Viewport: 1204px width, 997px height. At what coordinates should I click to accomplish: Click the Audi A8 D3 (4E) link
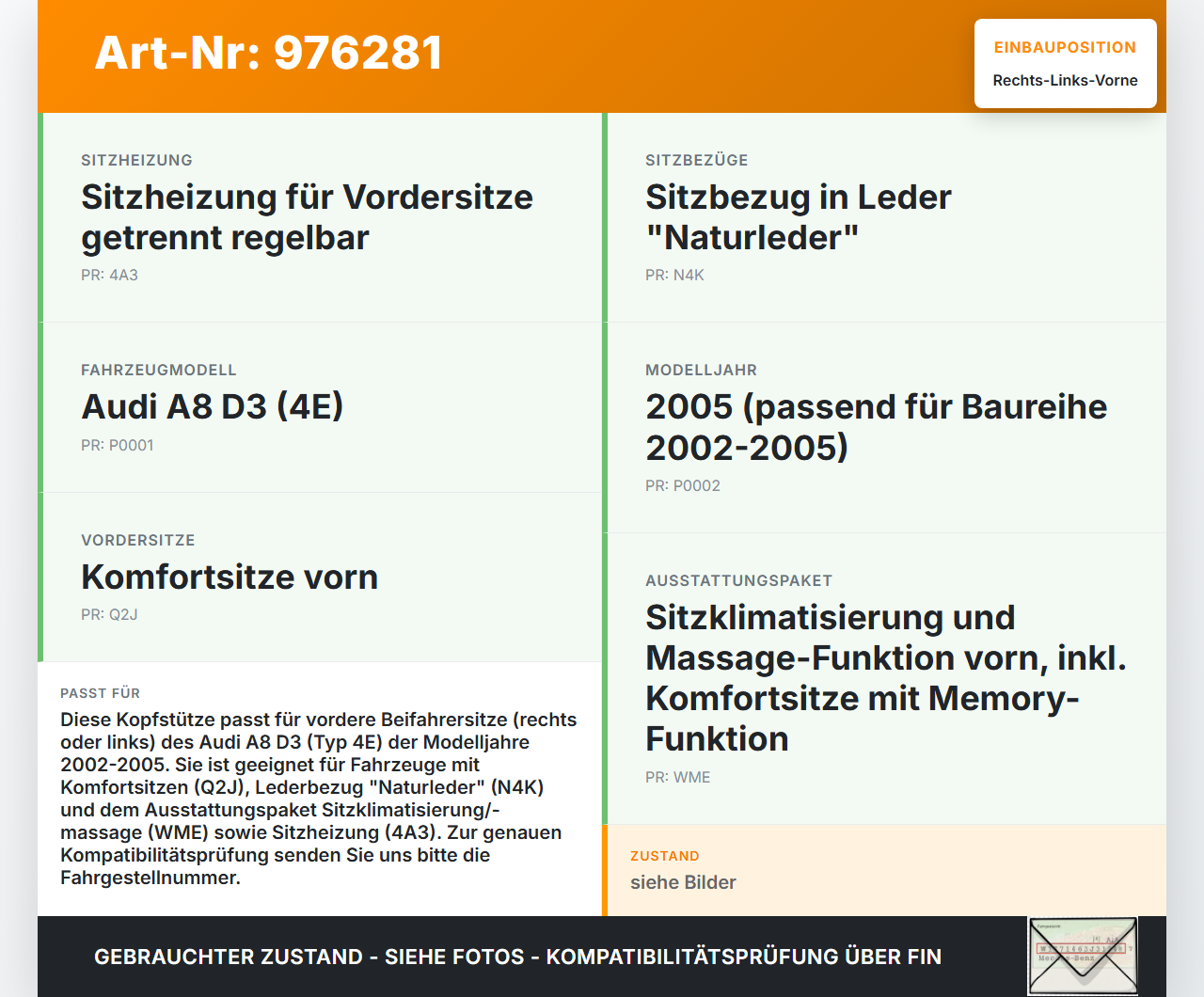point(212,406)
